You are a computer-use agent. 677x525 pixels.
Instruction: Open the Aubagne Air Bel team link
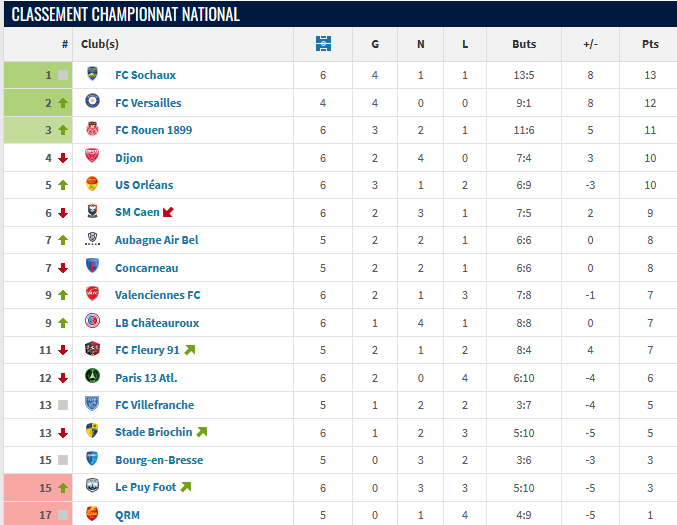pyautogui.click(x=156, y=240)
